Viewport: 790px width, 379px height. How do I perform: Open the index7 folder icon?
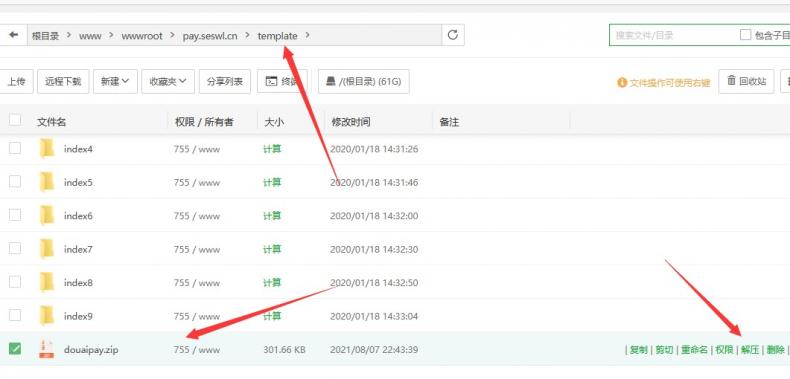pos(46,249)
